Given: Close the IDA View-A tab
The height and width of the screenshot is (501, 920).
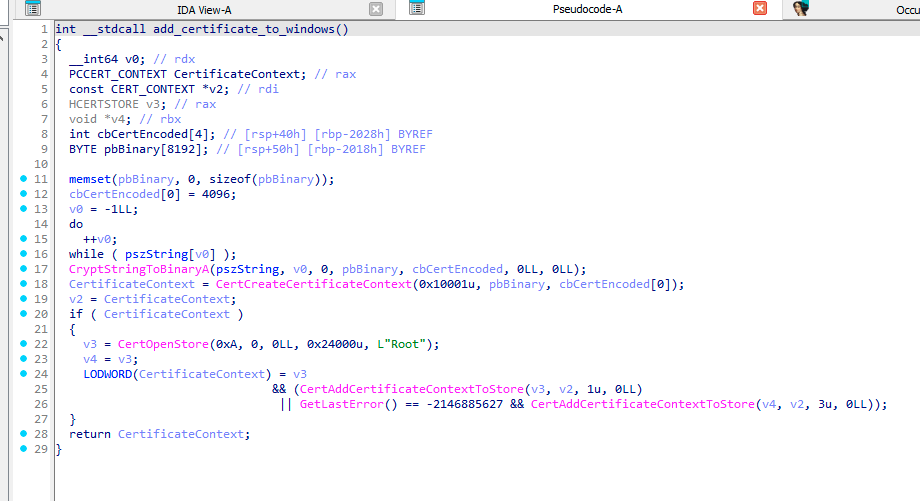Looking at the screenshot, I should click(376, 9).
